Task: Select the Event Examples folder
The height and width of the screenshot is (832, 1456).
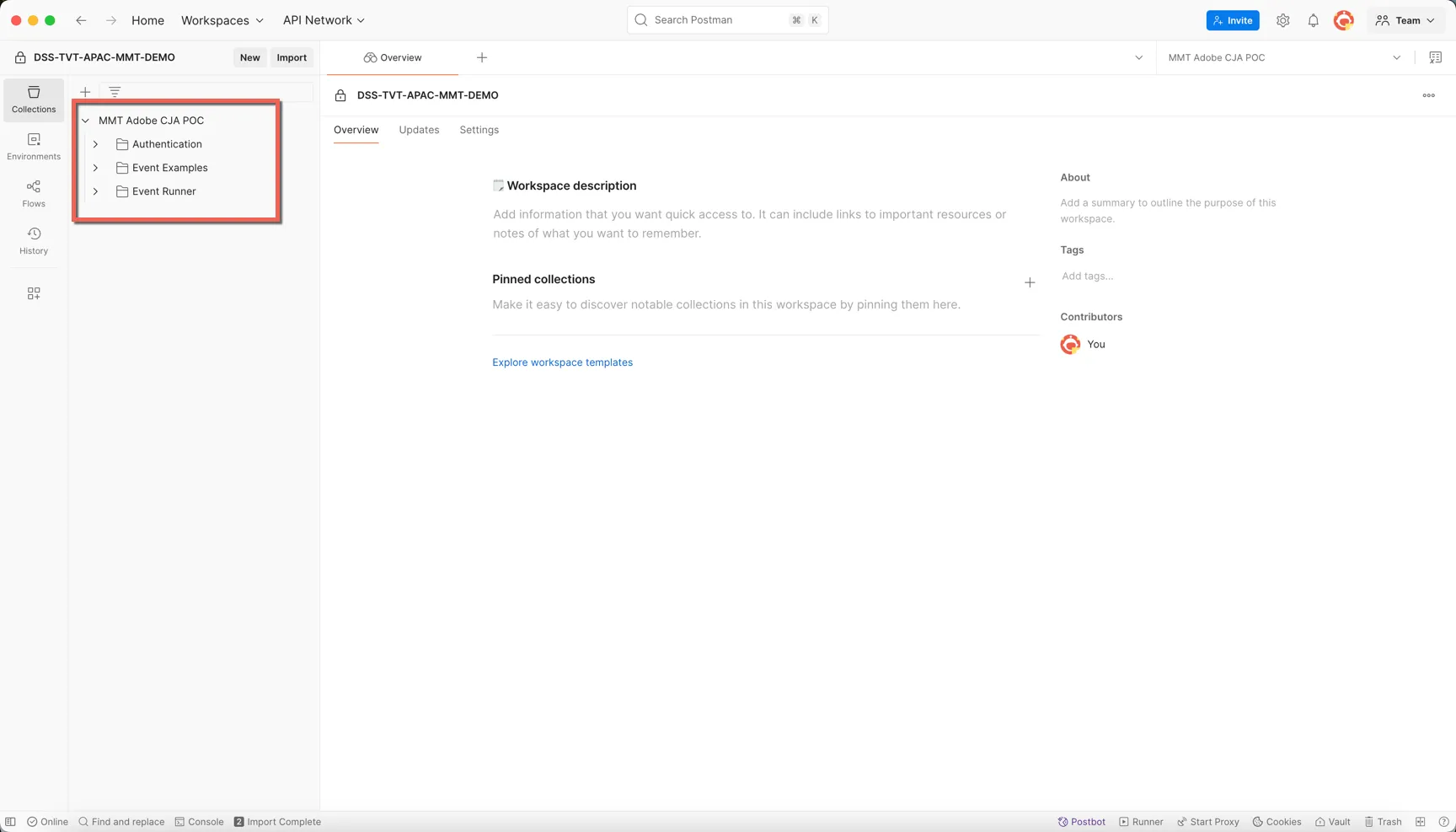Action: 169,168
